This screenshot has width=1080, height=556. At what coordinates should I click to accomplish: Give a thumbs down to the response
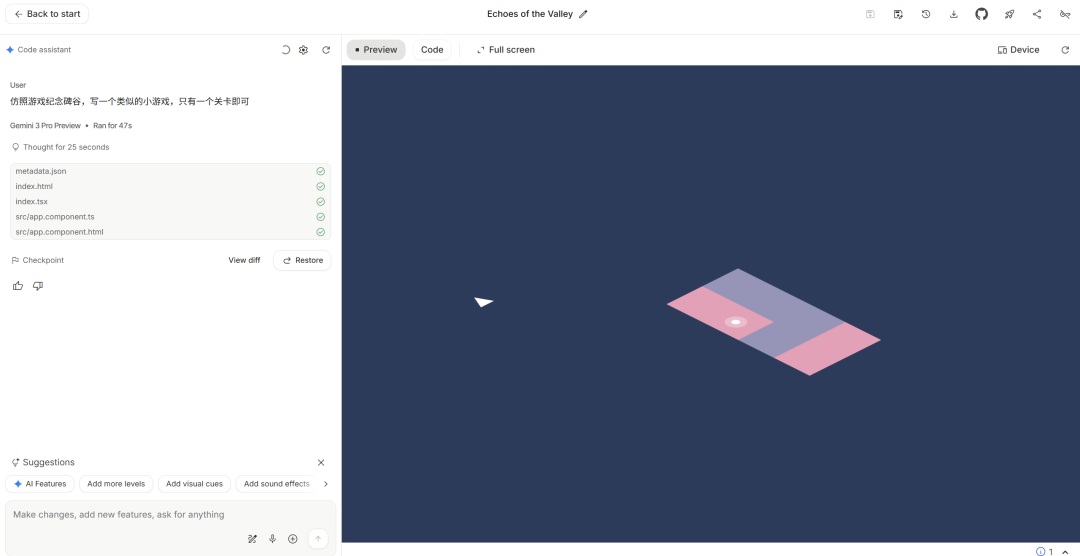38,286
